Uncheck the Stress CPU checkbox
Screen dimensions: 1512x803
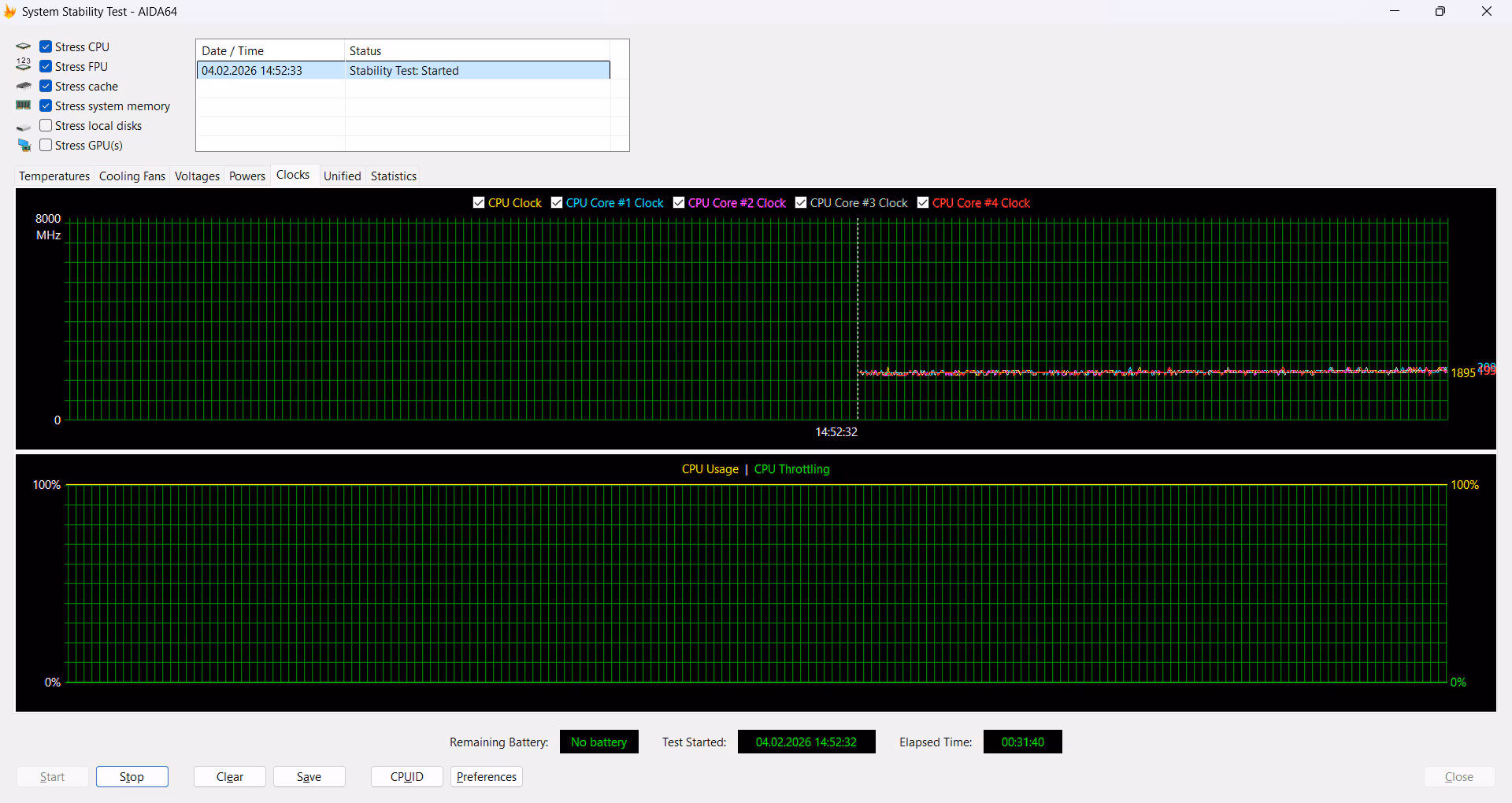pos(46,47)
